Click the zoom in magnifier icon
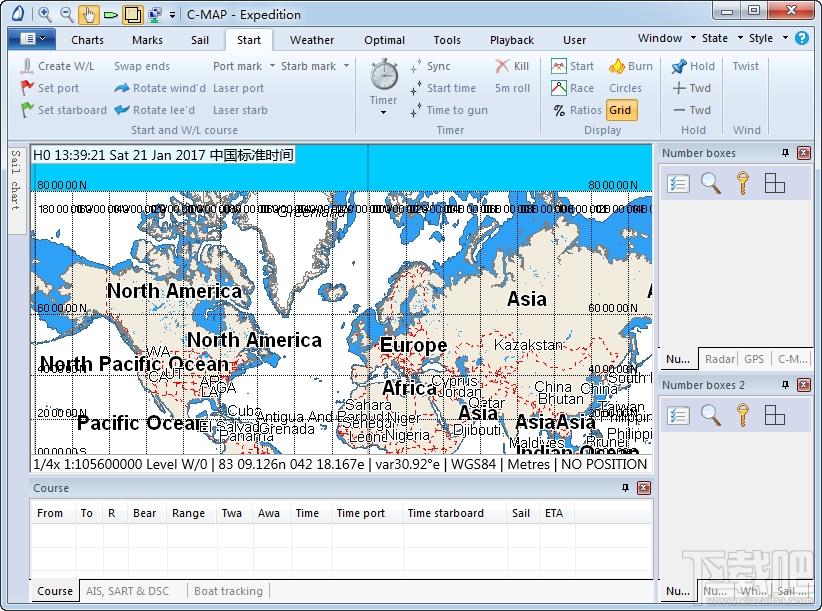The height and width of the screenshot is (611, 822). coord(45,14)
